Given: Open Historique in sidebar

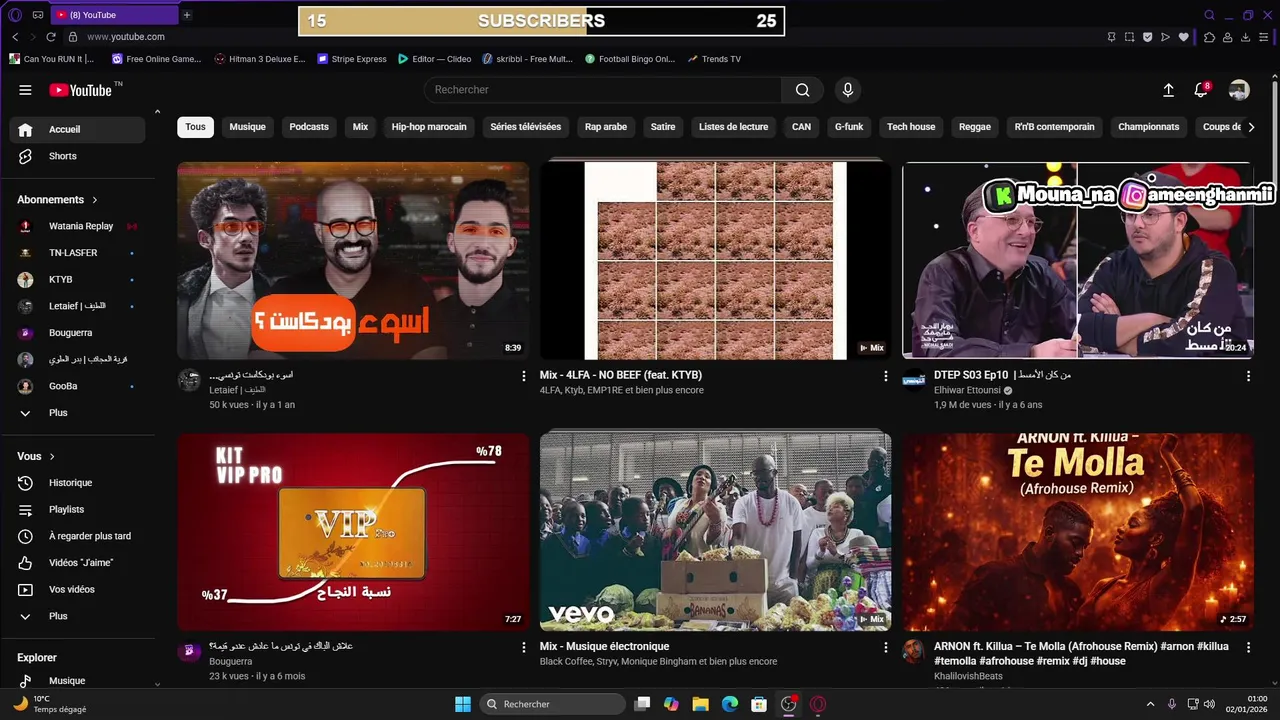Looking at the screenshot, I should (78, 483).
